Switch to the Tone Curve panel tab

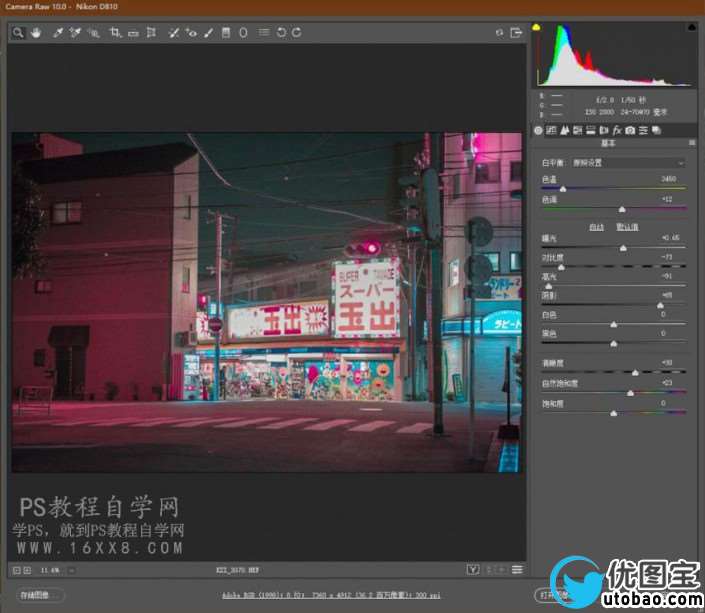click(x=552, y=130)
